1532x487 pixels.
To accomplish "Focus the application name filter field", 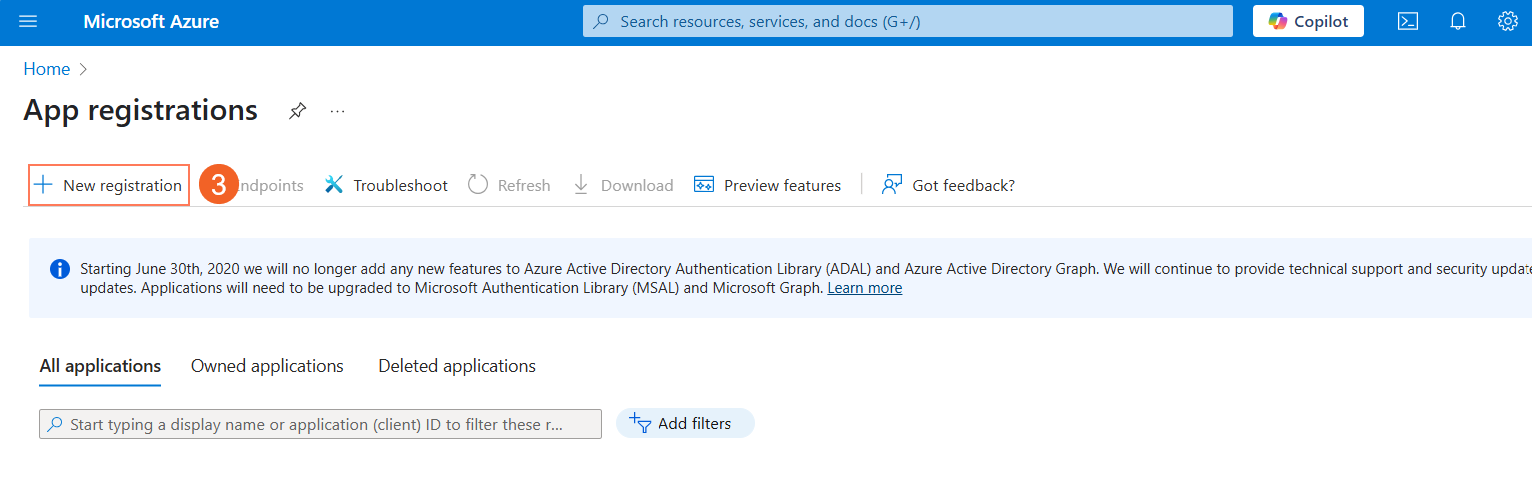I will [320, 424].
